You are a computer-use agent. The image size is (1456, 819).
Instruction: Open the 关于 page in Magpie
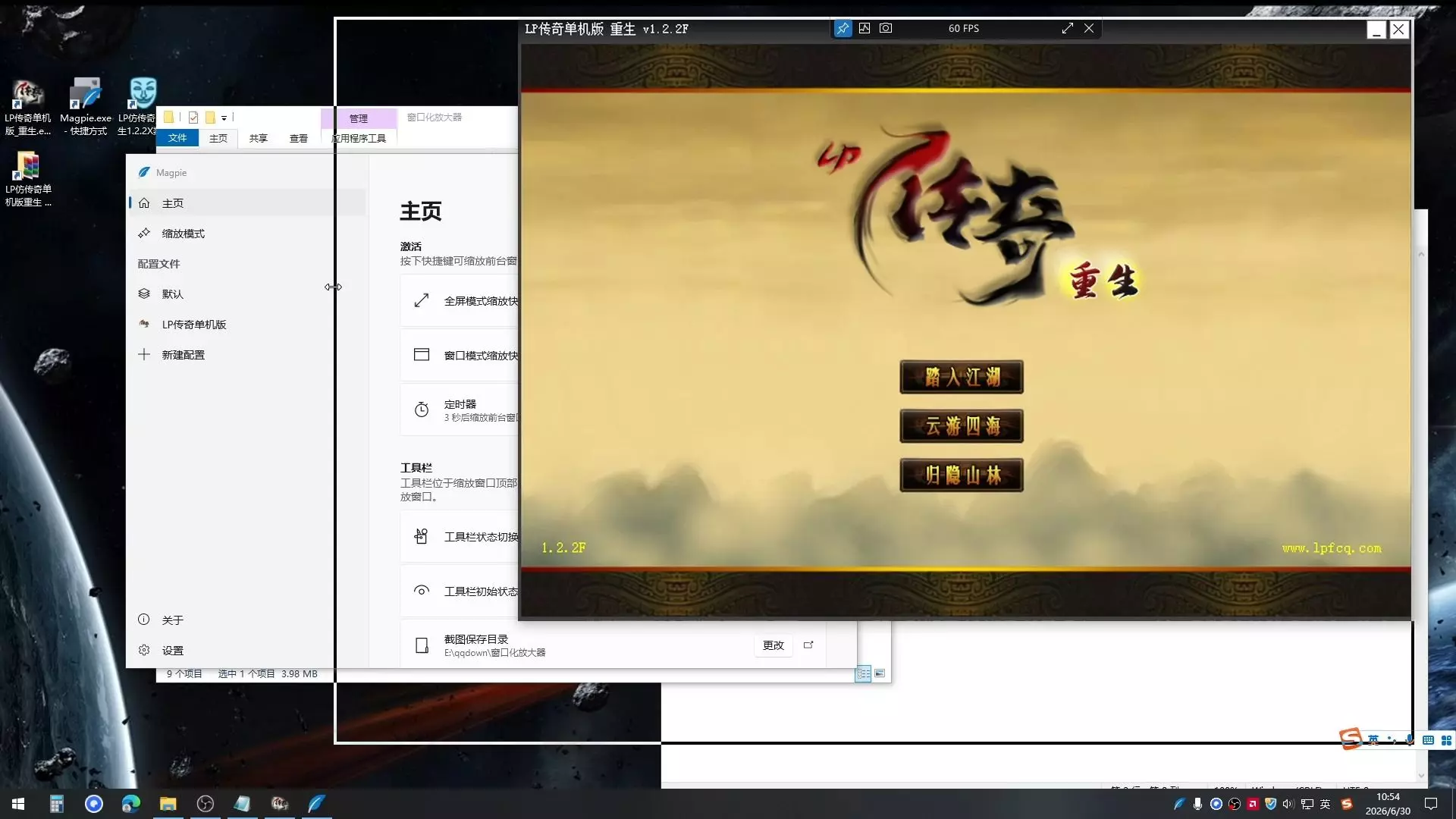tap(247, 620)
